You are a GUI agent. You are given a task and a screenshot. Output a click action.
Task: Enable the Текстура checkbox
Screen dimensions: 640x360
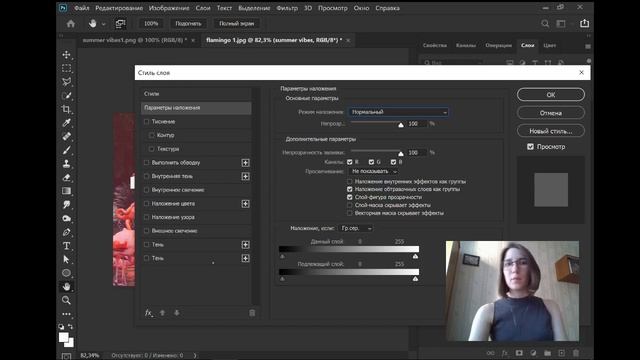coord(152,149)
